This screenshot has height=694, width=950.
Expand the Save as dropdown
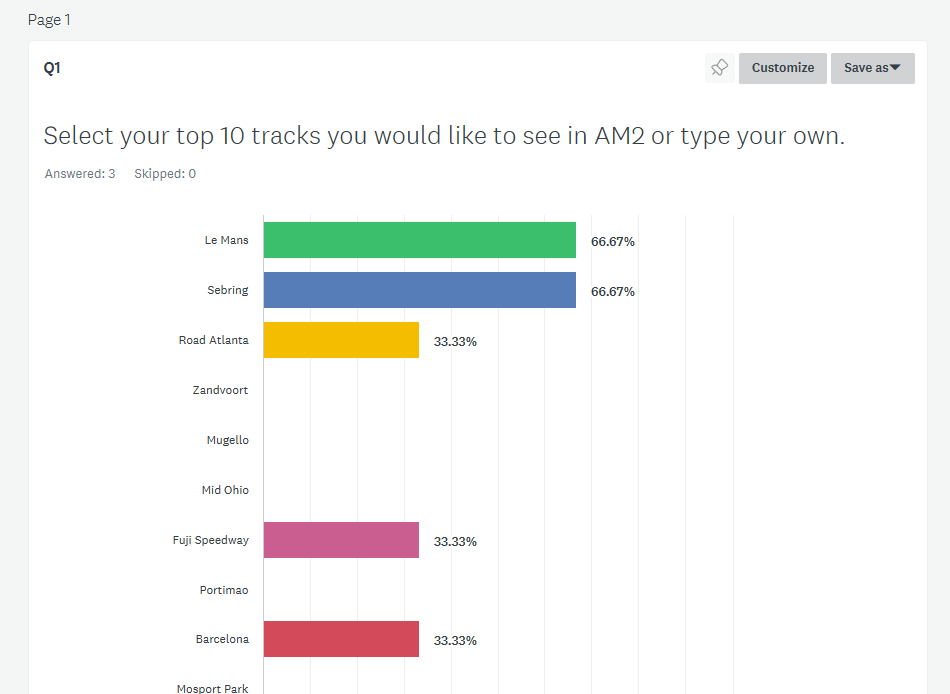click(872, 68)
